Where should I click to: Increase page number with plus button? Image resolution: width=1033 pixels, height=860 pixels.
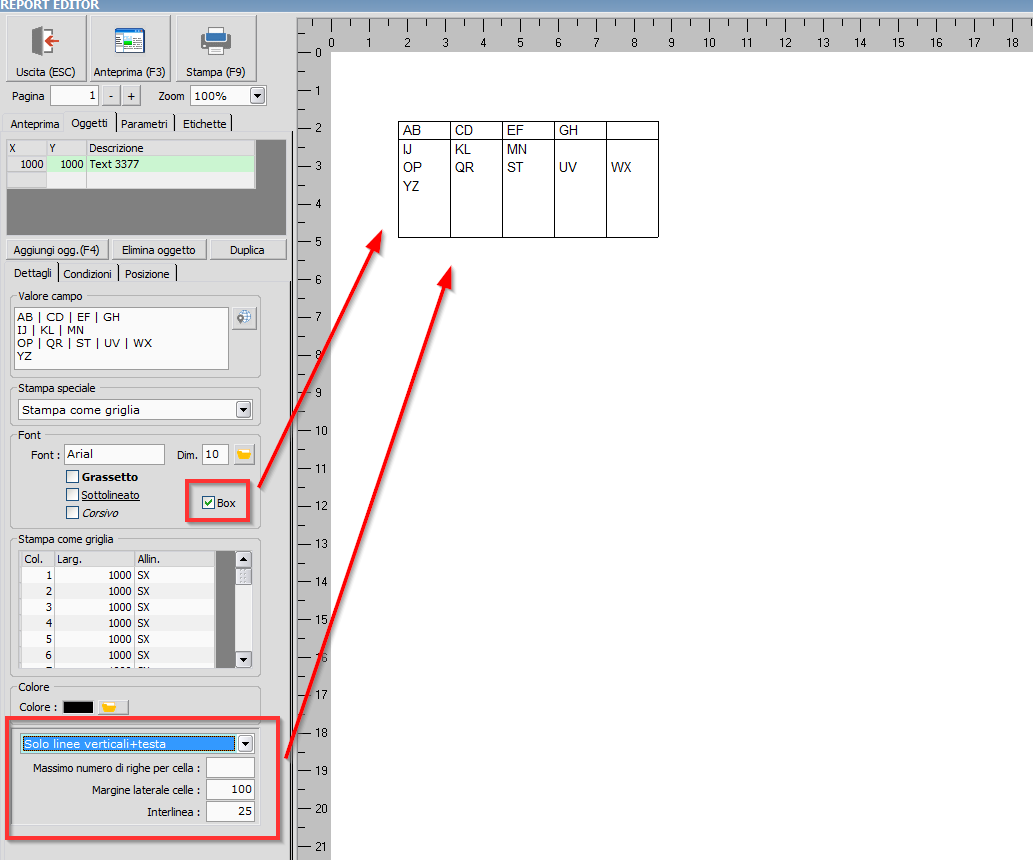pos(131,96)
